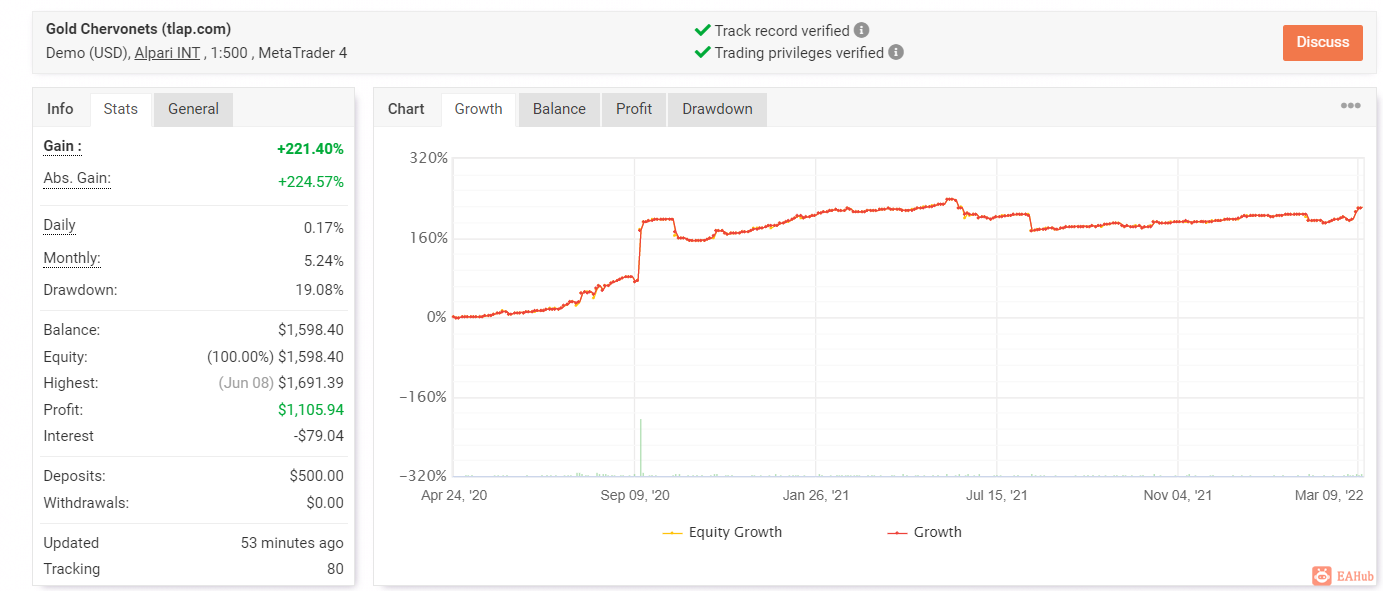Click the Monthly stat label

click(72, 259)
